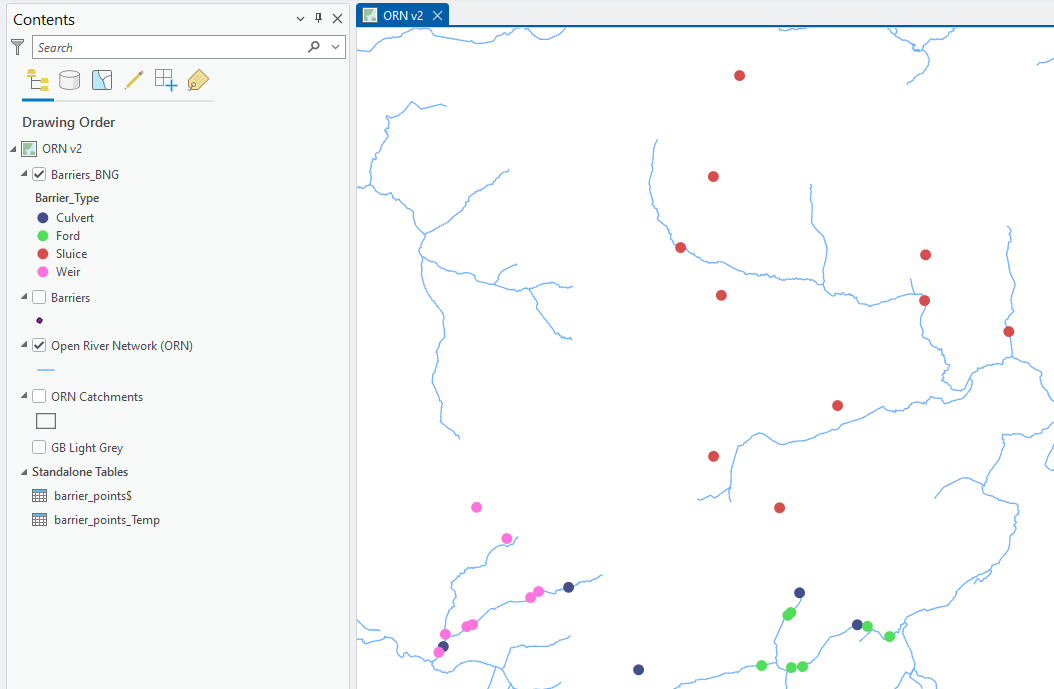Click the filter funnel icon beside search
This screenshot has height=689, width=1054.
click(17, 47)
